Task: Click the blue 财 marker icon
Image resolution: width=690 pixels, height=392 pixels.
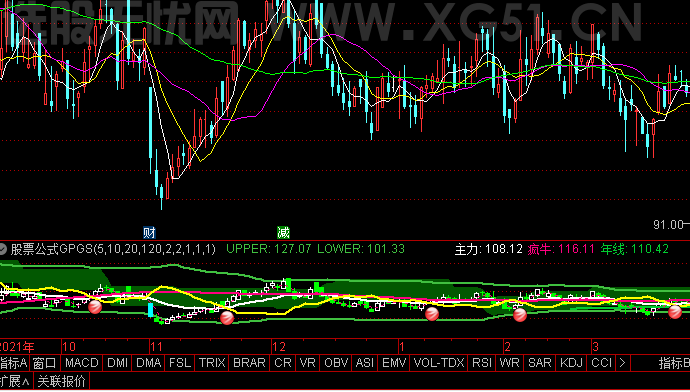Action: click(149, 232)
